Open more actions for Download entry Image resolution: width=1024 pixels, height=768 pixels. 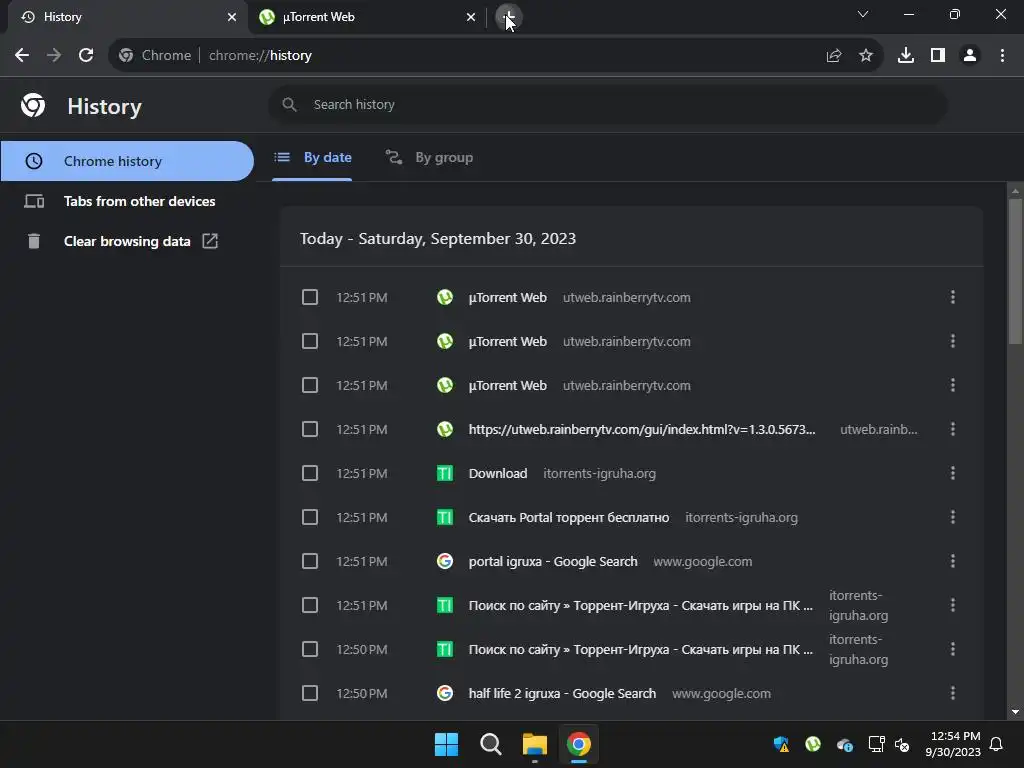point(953,473)
